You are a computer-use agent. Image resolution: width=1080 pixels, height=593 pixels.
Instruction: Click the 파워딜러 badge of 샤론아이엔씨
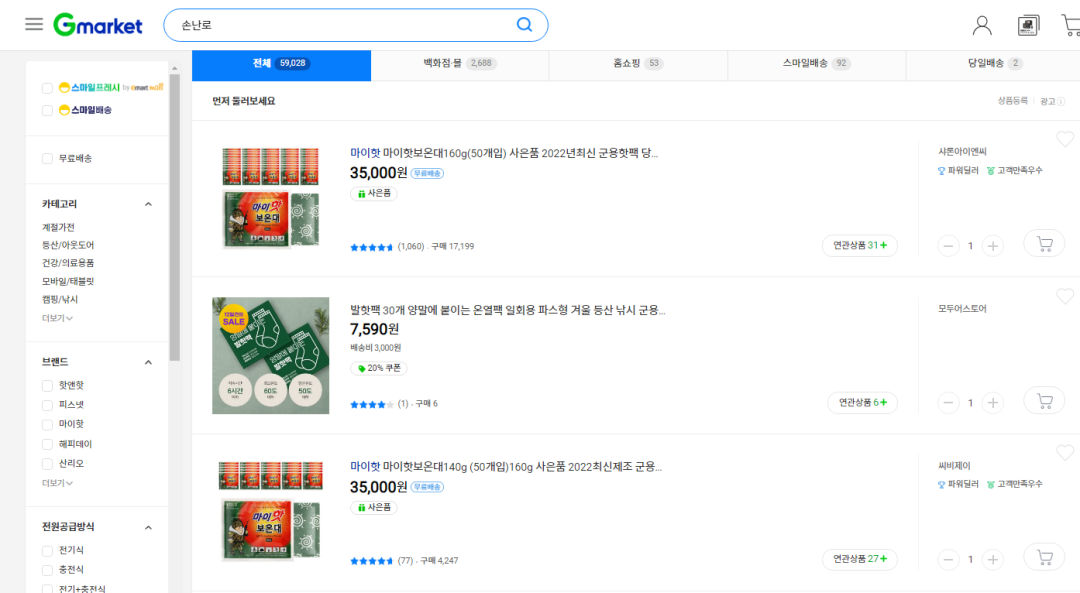[x=958, y=170]
